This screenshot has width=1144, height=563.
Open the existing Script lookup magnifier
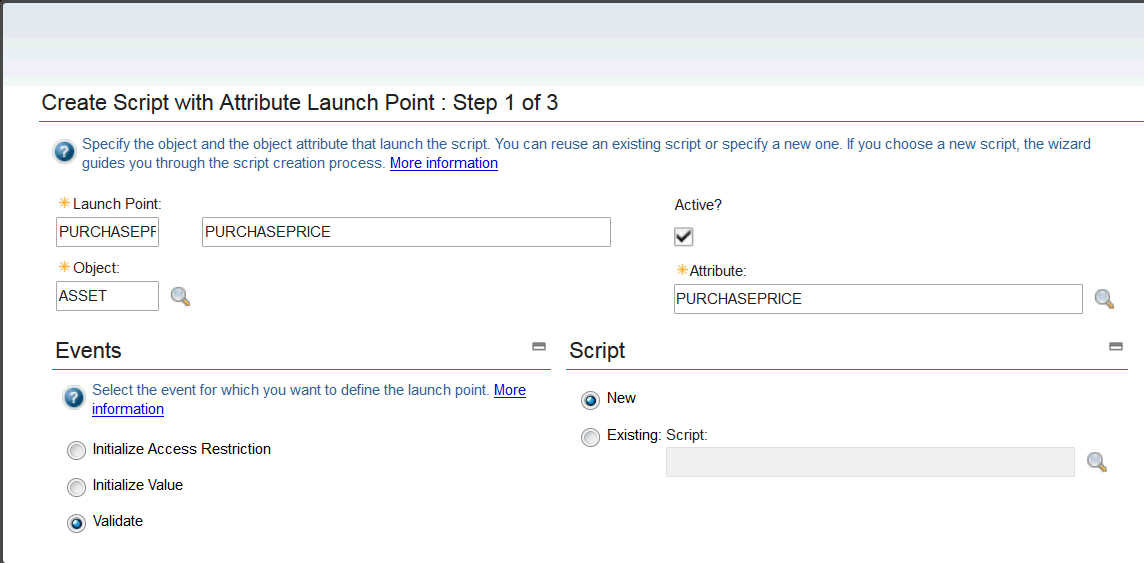click(x=1097, y=462)
